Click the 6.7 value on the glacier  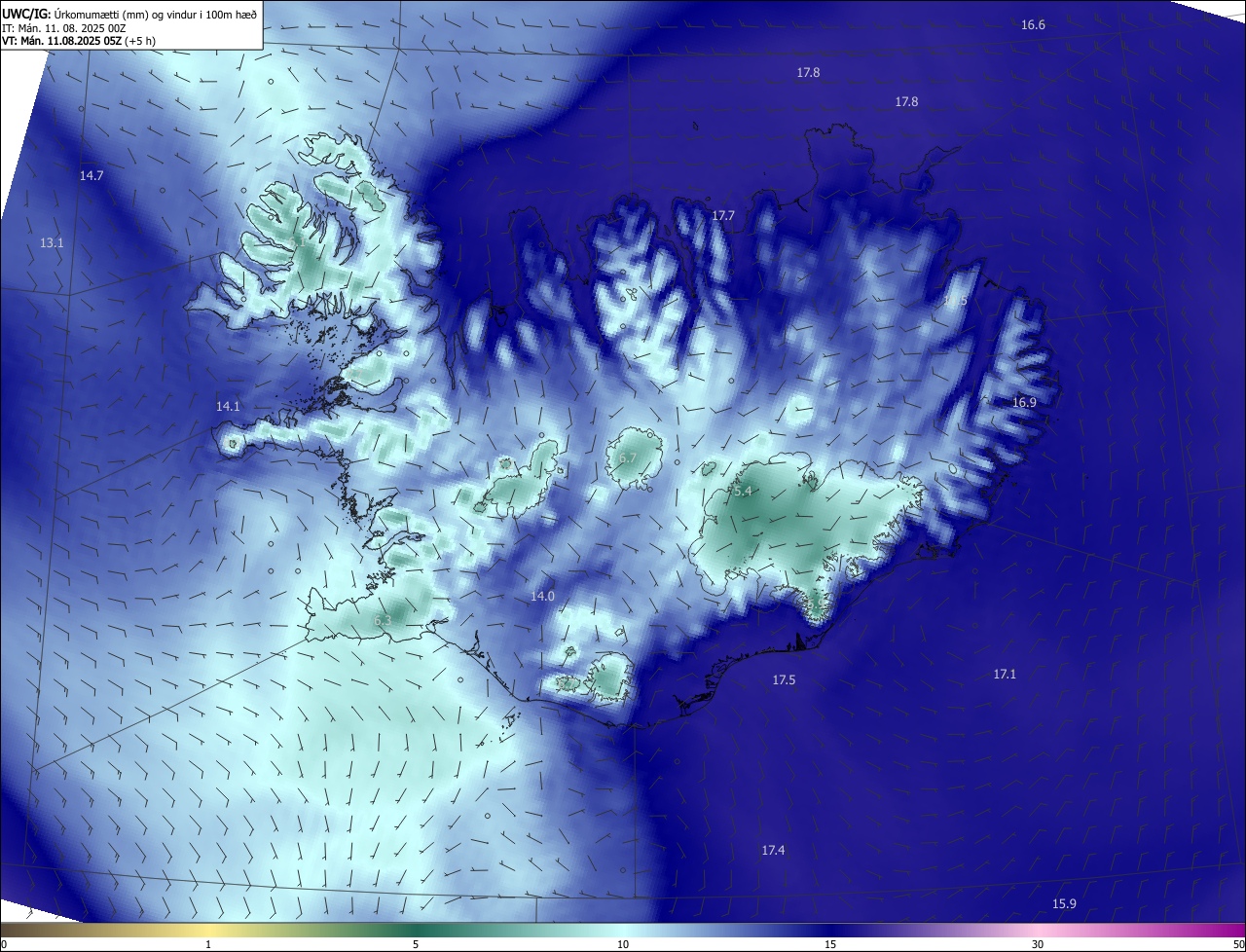point(628,458)
